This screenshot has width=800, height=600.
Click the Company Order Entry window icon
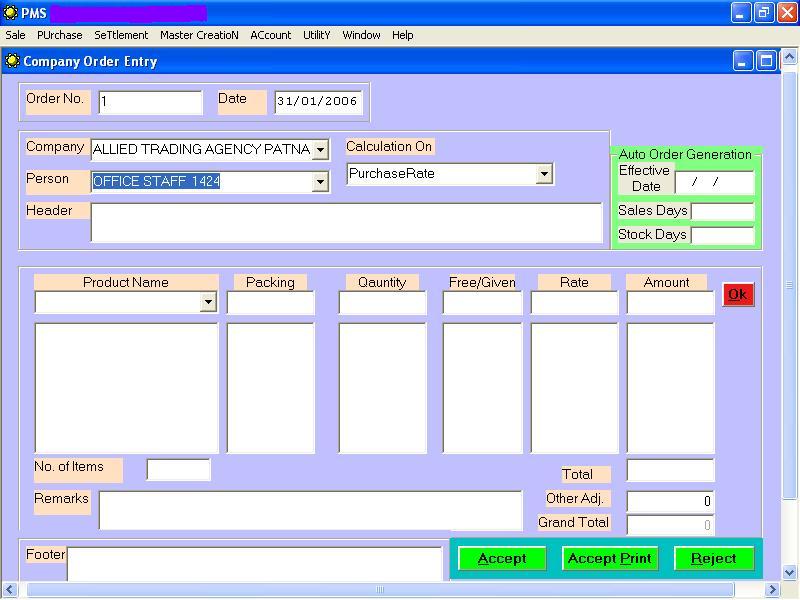coord(12,61)
